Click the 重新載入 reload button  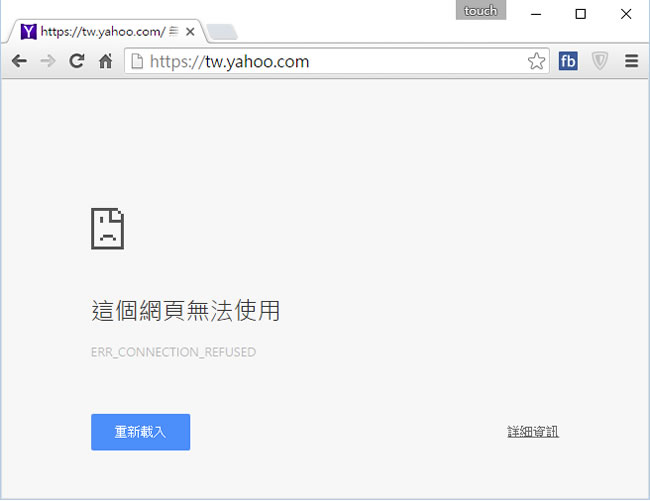141,432
